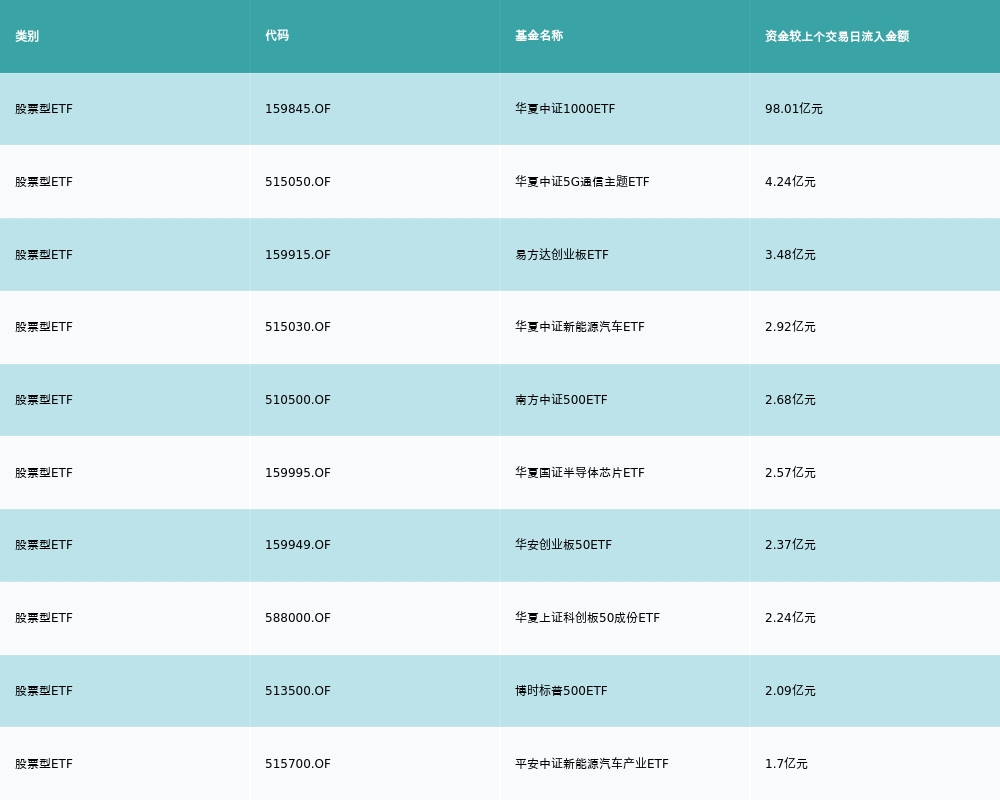
Task: Click the 3.48亿元 inflow value
Action: point(790,255)
